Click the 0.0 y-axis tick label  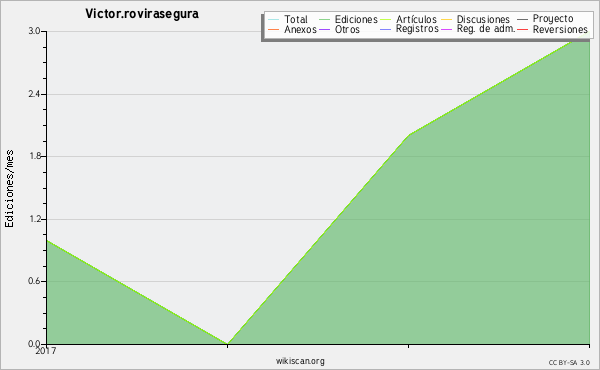pyautogui.click(x=34, y=344)
